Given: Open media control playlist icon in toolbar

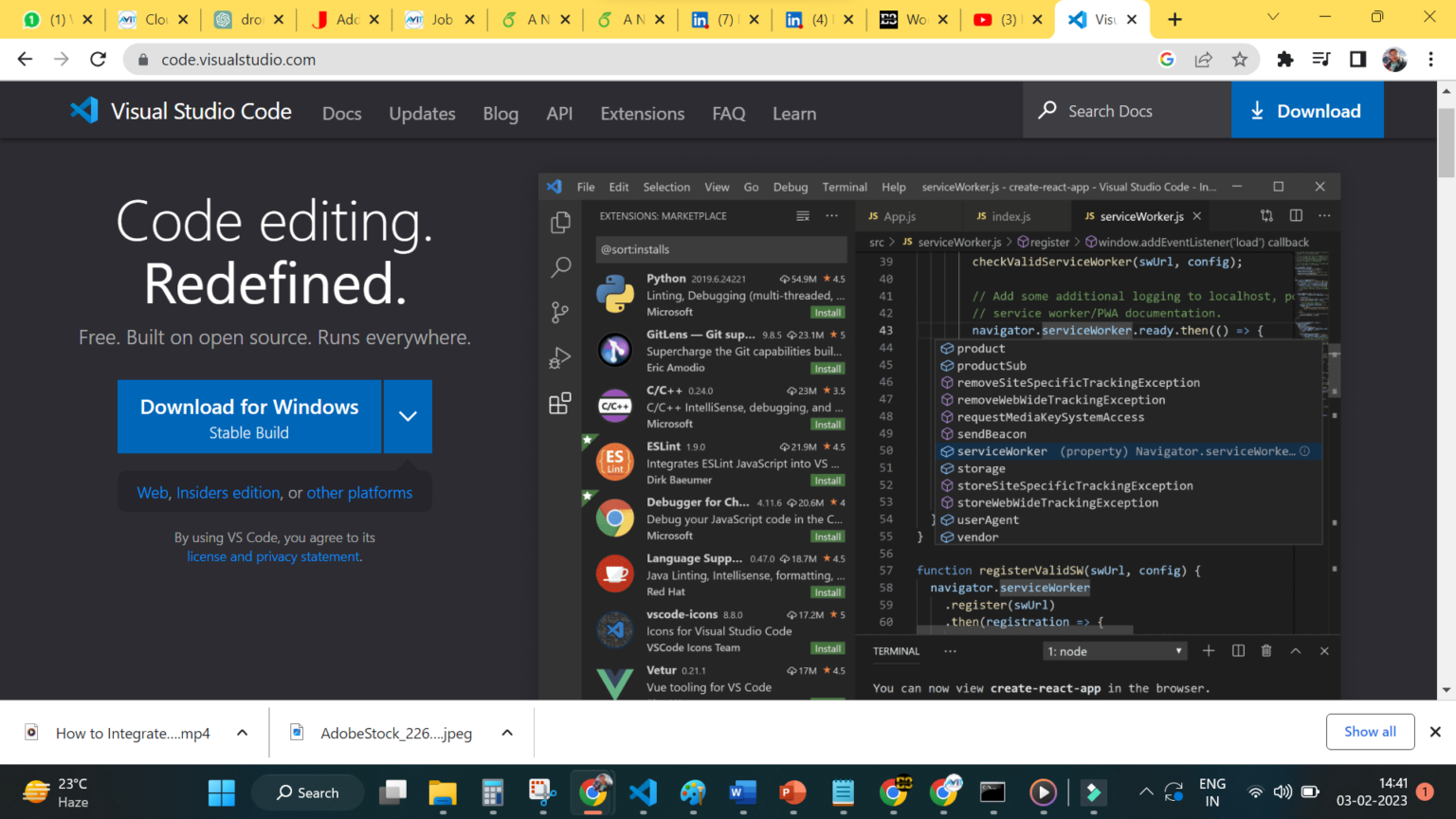Looking at the screenshot, I should (1320, 60).
